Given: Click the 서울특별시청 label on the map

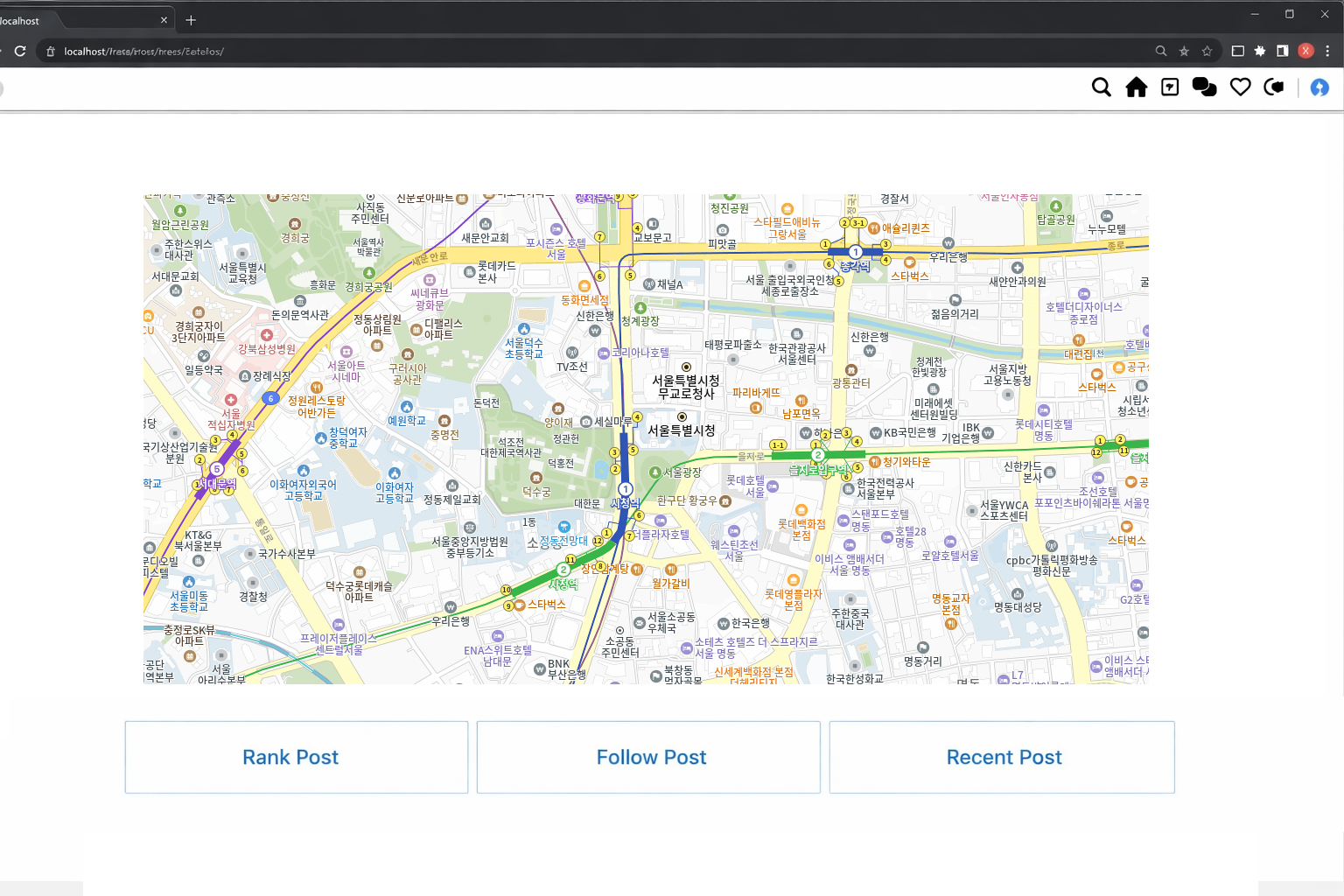Looking at the screenshot, I should (x=682, y=430).
